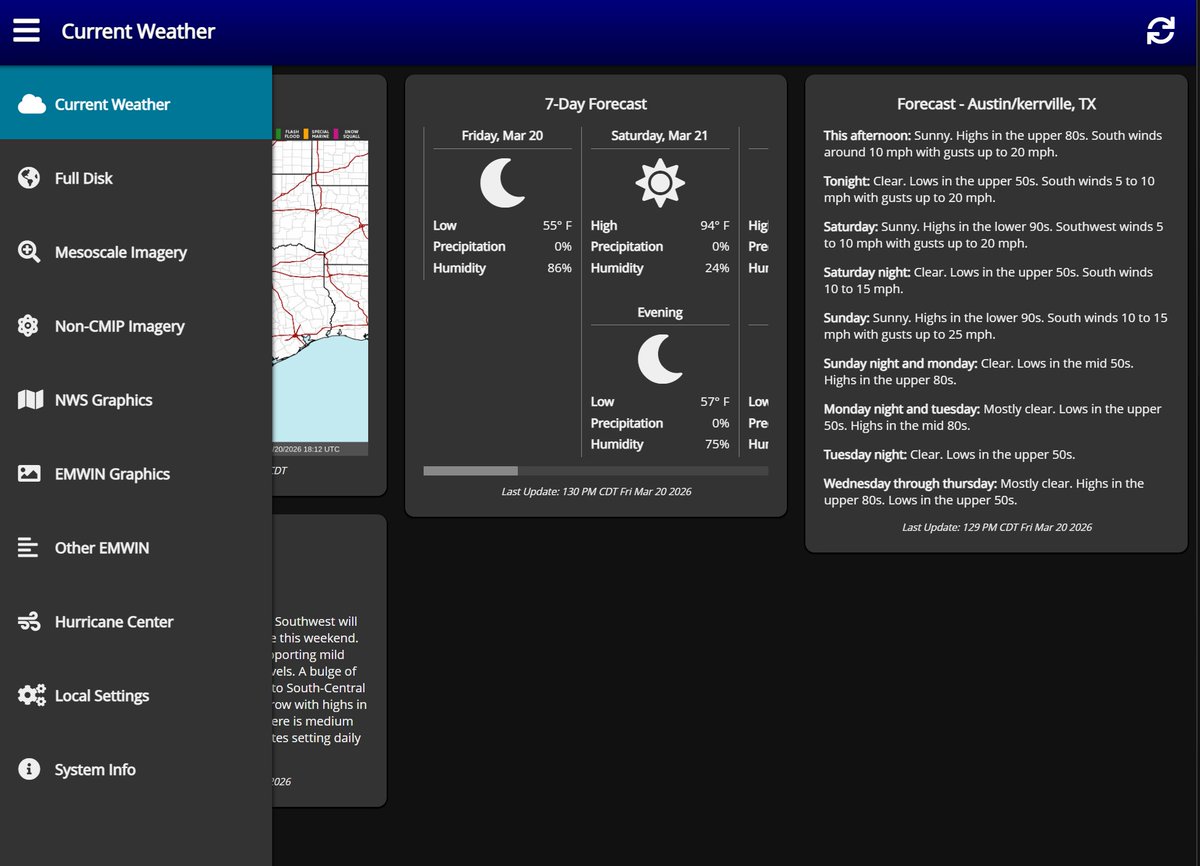Viewport: 1200px width, 866px height.
Task: Click the Friday low value 55° F
Action: 557,225
